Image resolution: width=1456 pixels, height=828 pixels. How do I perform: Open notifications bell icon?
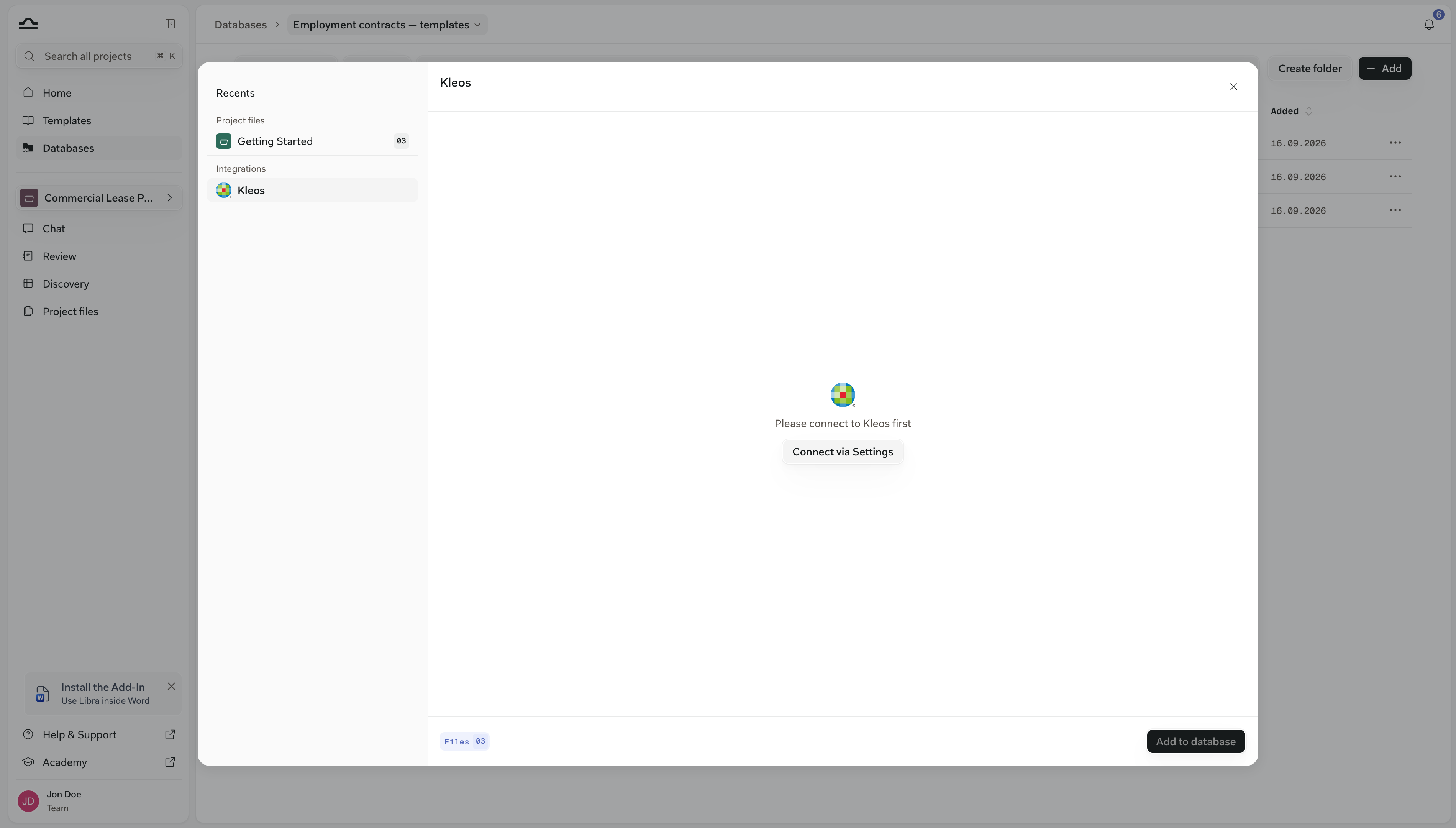tap(1429, 25)
